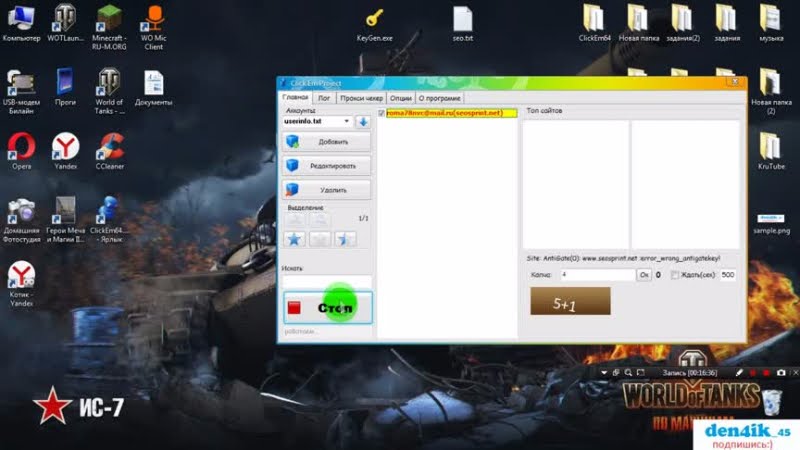The width and height of the screenshot is (800, 450).
Task: Click the Удалить account button
Action: coord(327,190)
